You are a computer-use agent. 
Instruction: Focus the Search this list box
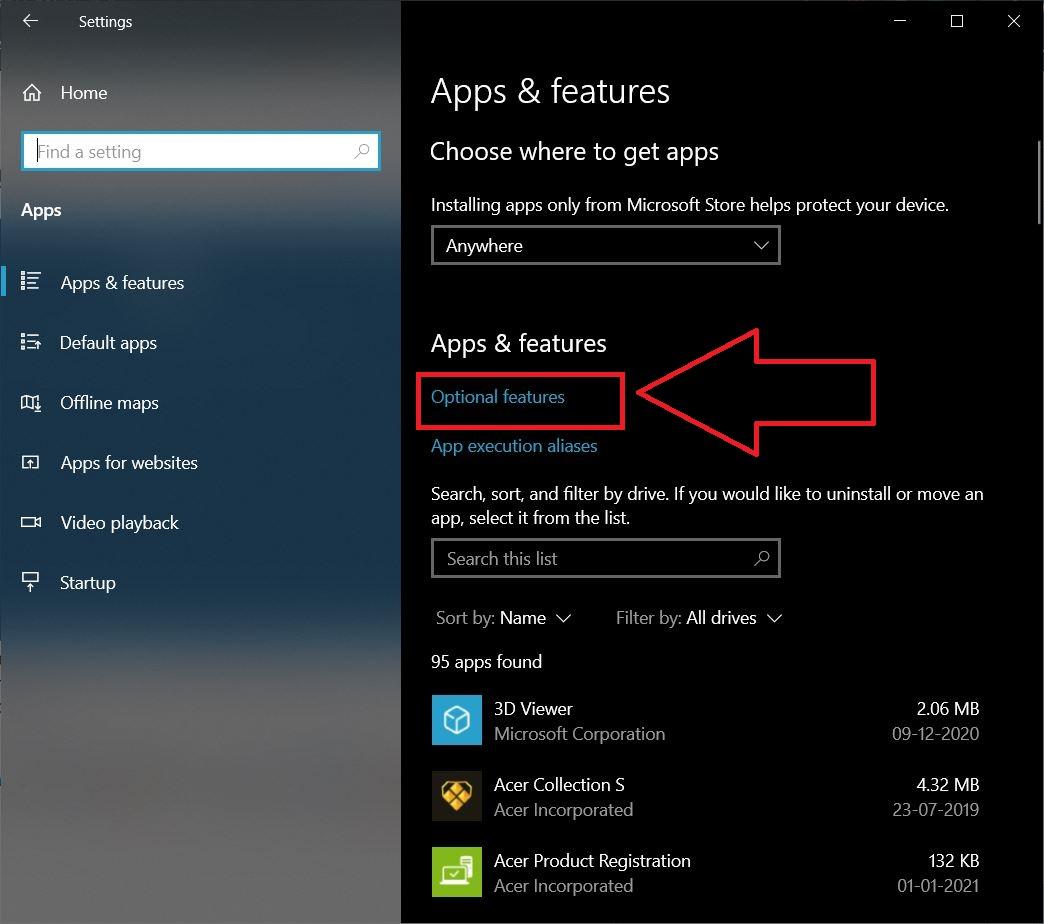[x=605, y=558]
